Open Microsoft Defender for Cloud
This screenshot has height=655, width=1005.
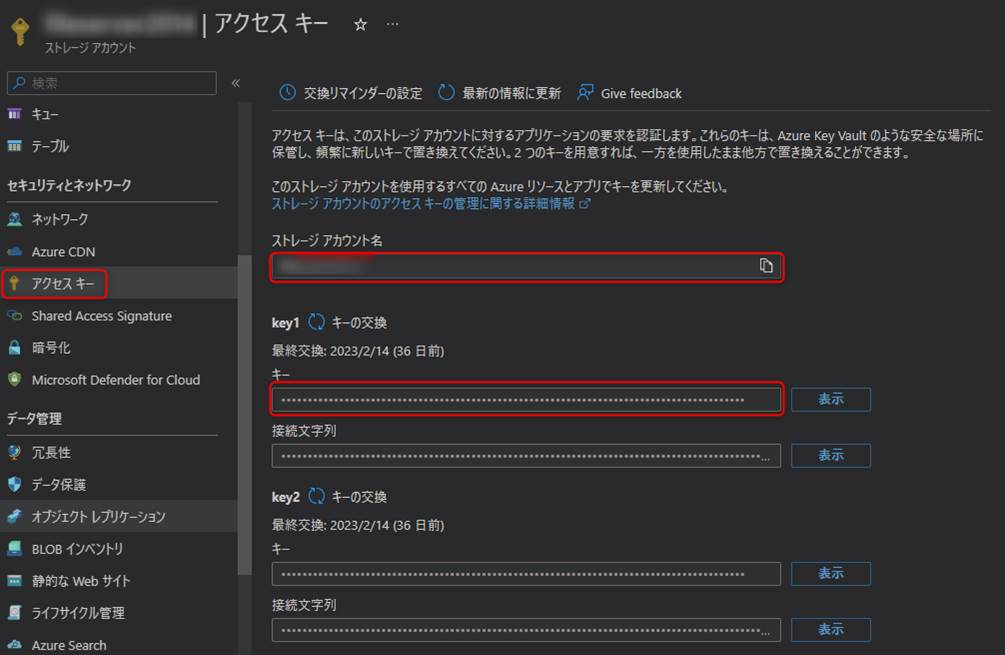coord(115,380)
